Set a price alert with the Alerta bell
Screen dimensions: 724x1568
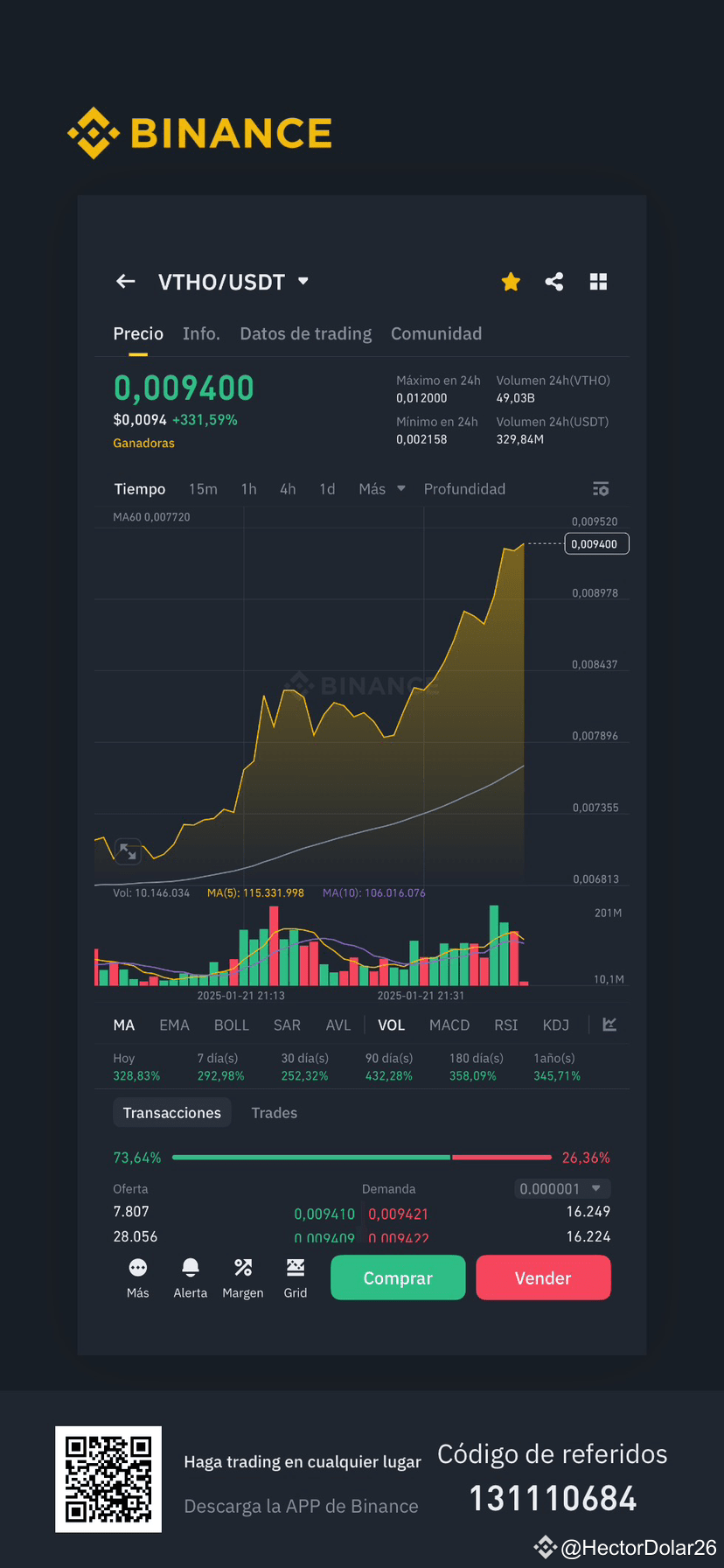pos(191,1278)
